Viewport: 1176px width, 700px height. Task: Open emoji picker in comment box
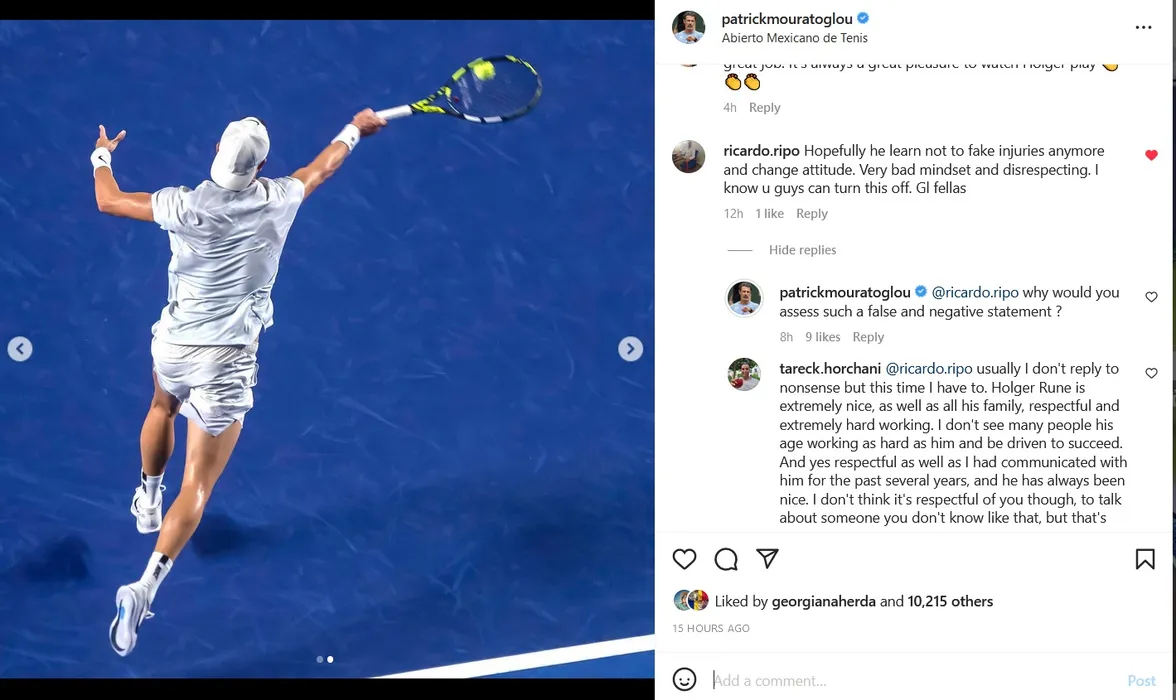[x=684, y=680]
